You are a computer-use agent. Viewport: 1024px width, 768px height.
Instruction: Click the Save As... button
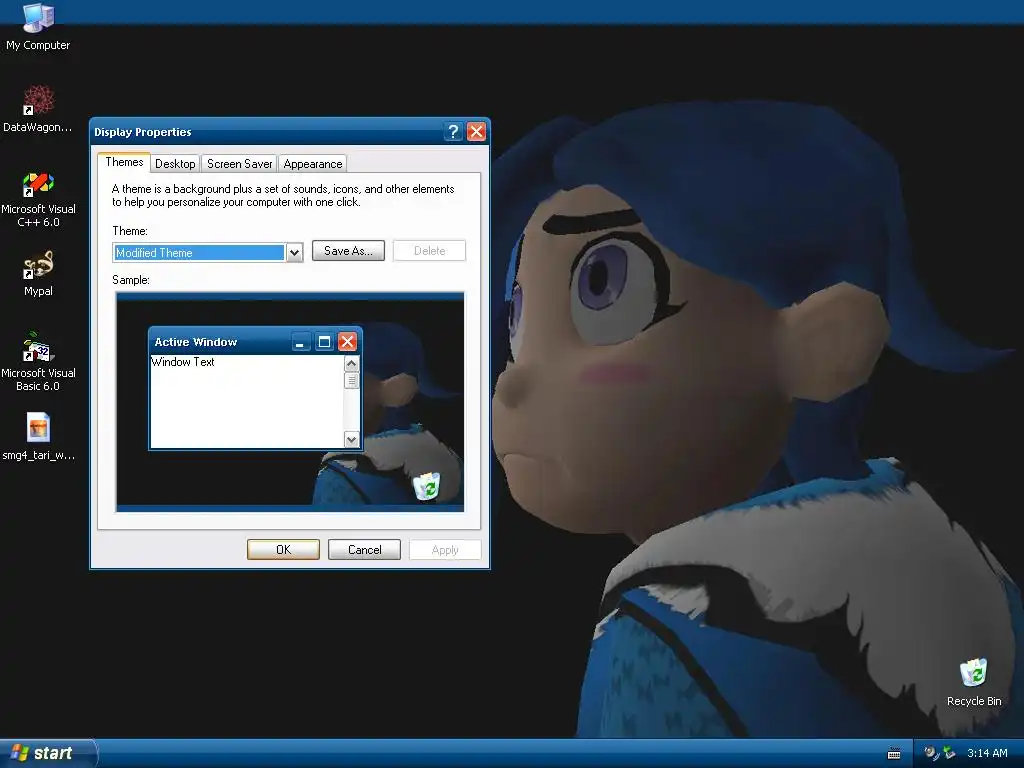[x=348, y=251]
